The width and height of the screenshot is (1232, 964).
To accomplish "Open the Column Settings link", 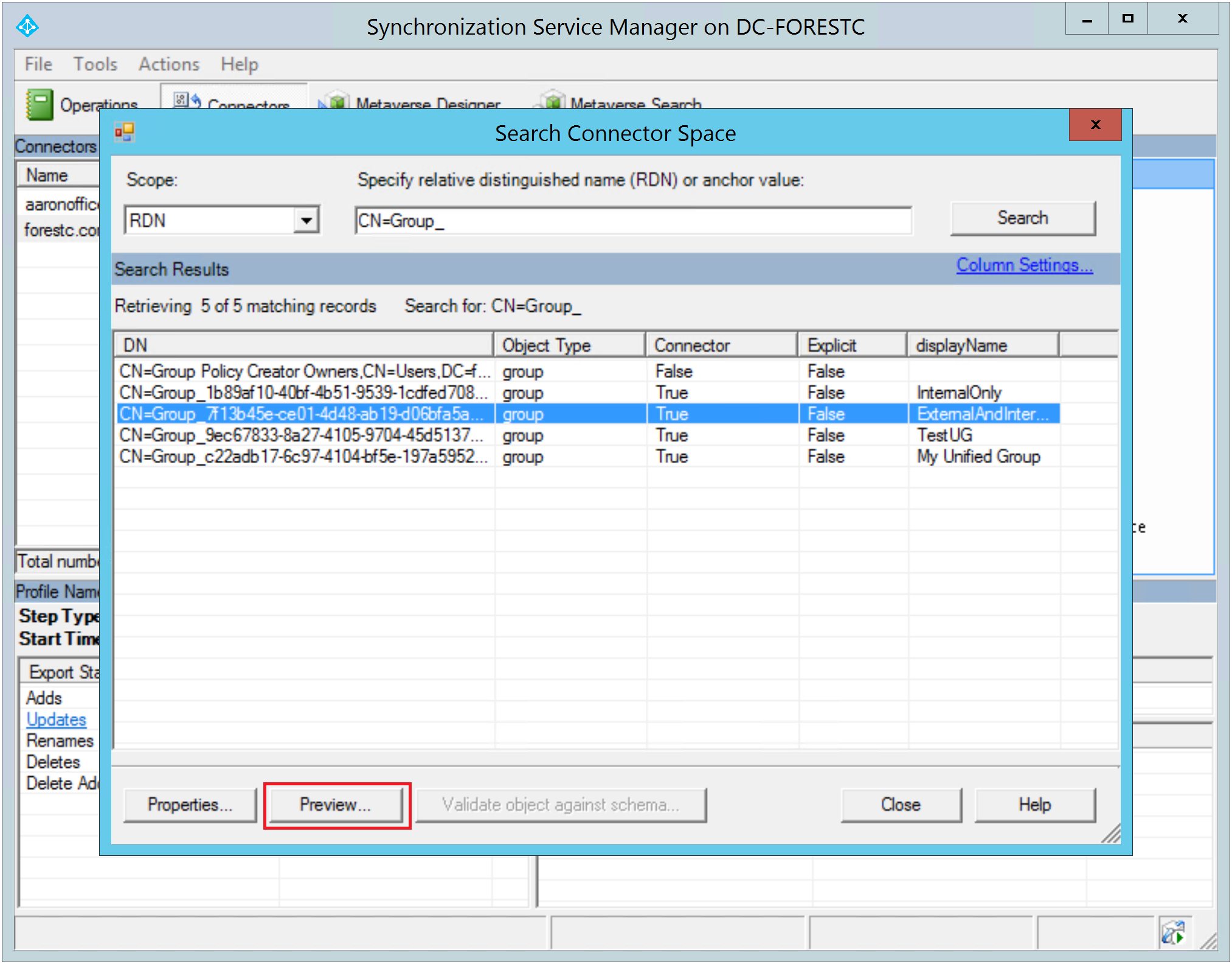I will (1024, 266).
